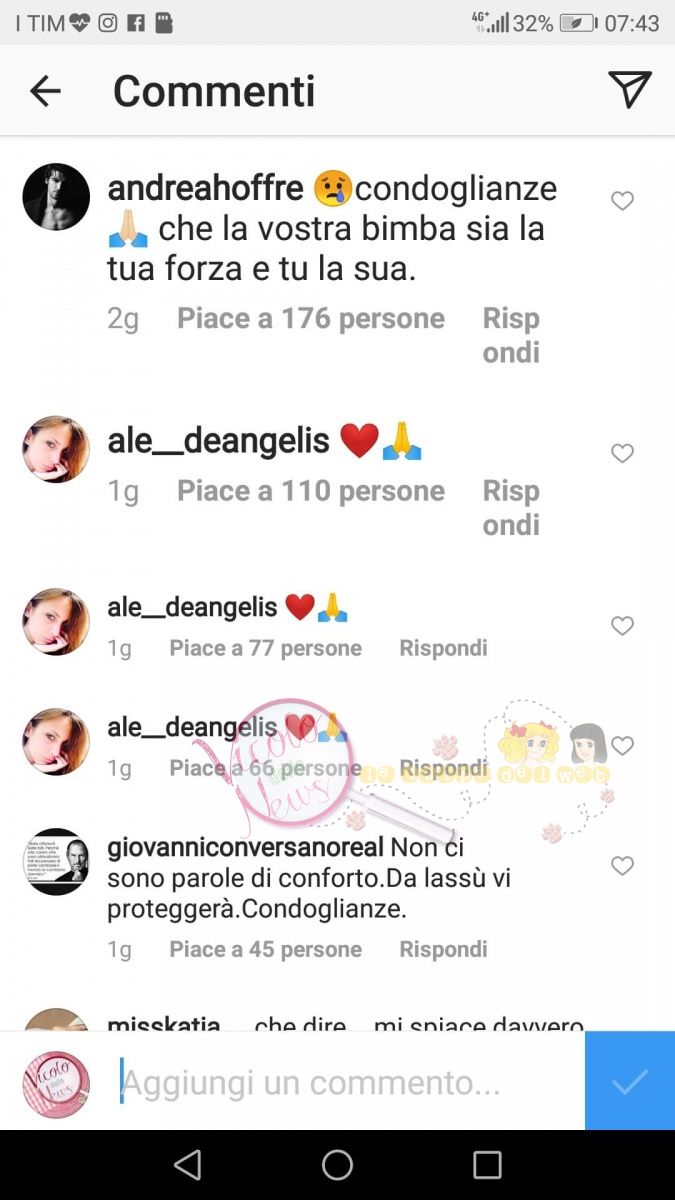Open andreahoffre profile picture

56,197
